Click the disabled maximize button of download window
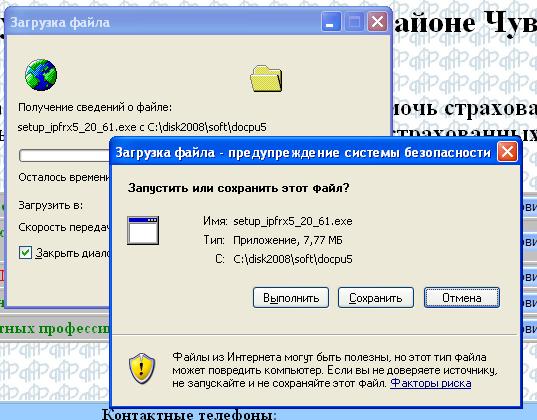Viewport: 537px width, 420px height. (354, 22)
